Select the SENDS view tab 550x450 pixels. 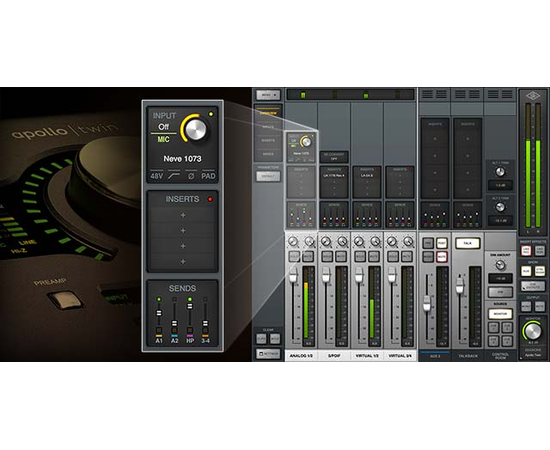point(268,154)
